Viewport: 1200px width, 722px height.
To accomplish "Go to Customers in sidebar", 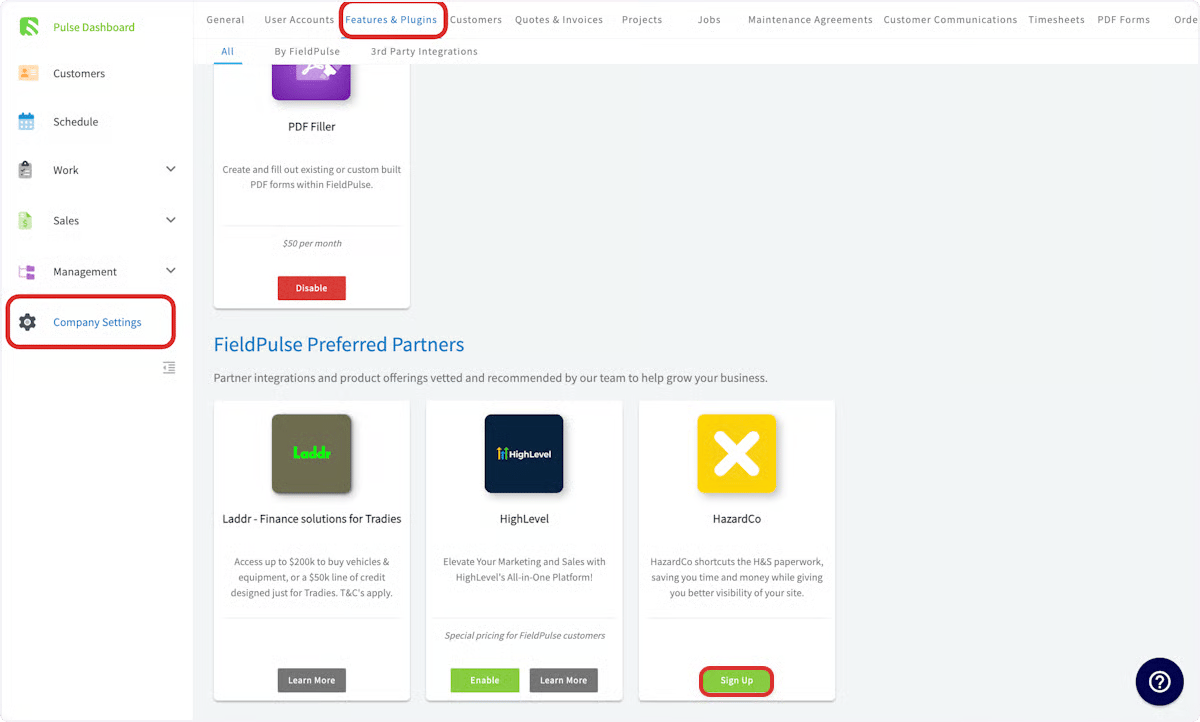I will [79, 73].
